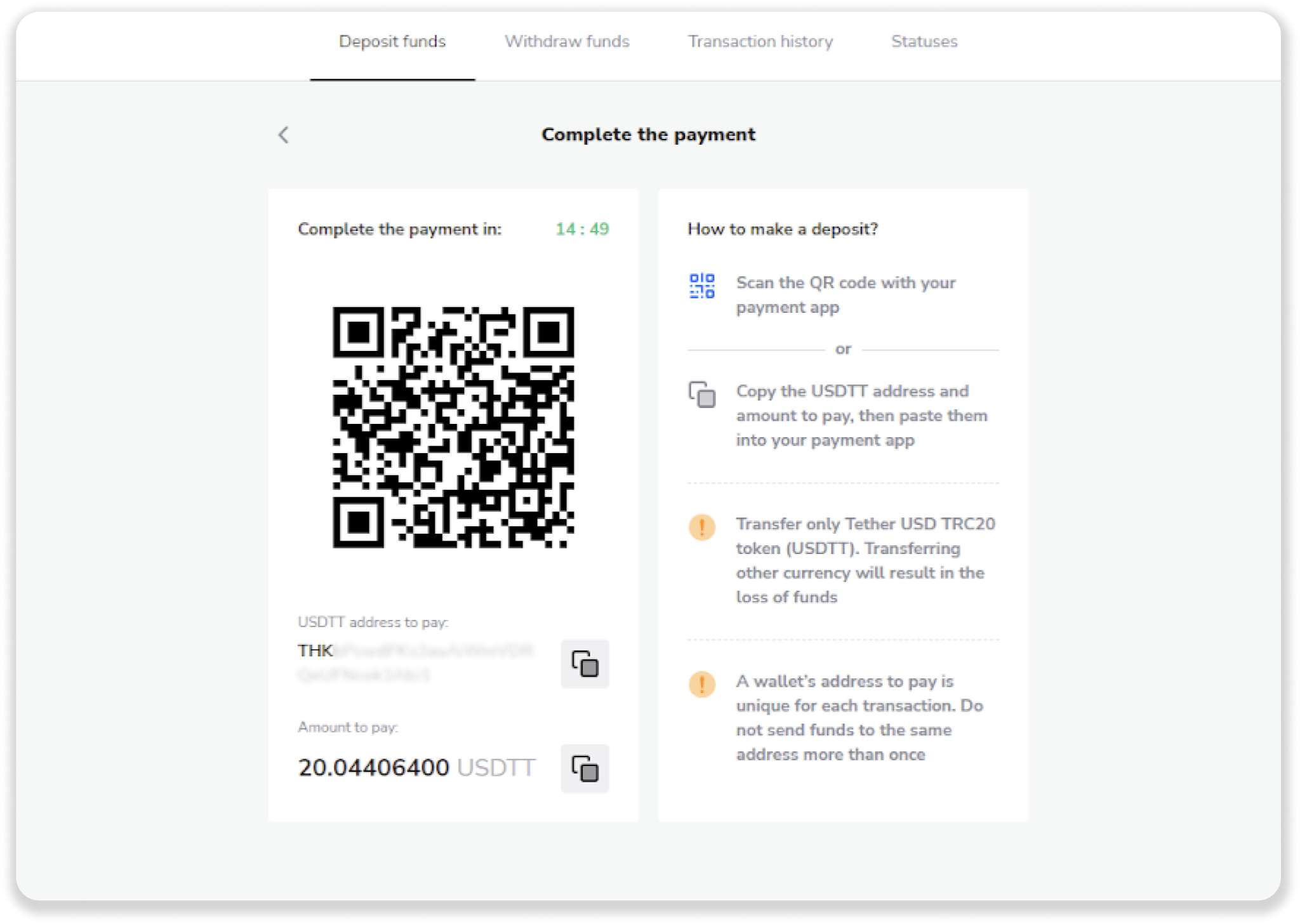Copy the amount to pay
Screen dimensions: 1300x924
[x=585, y=769]
